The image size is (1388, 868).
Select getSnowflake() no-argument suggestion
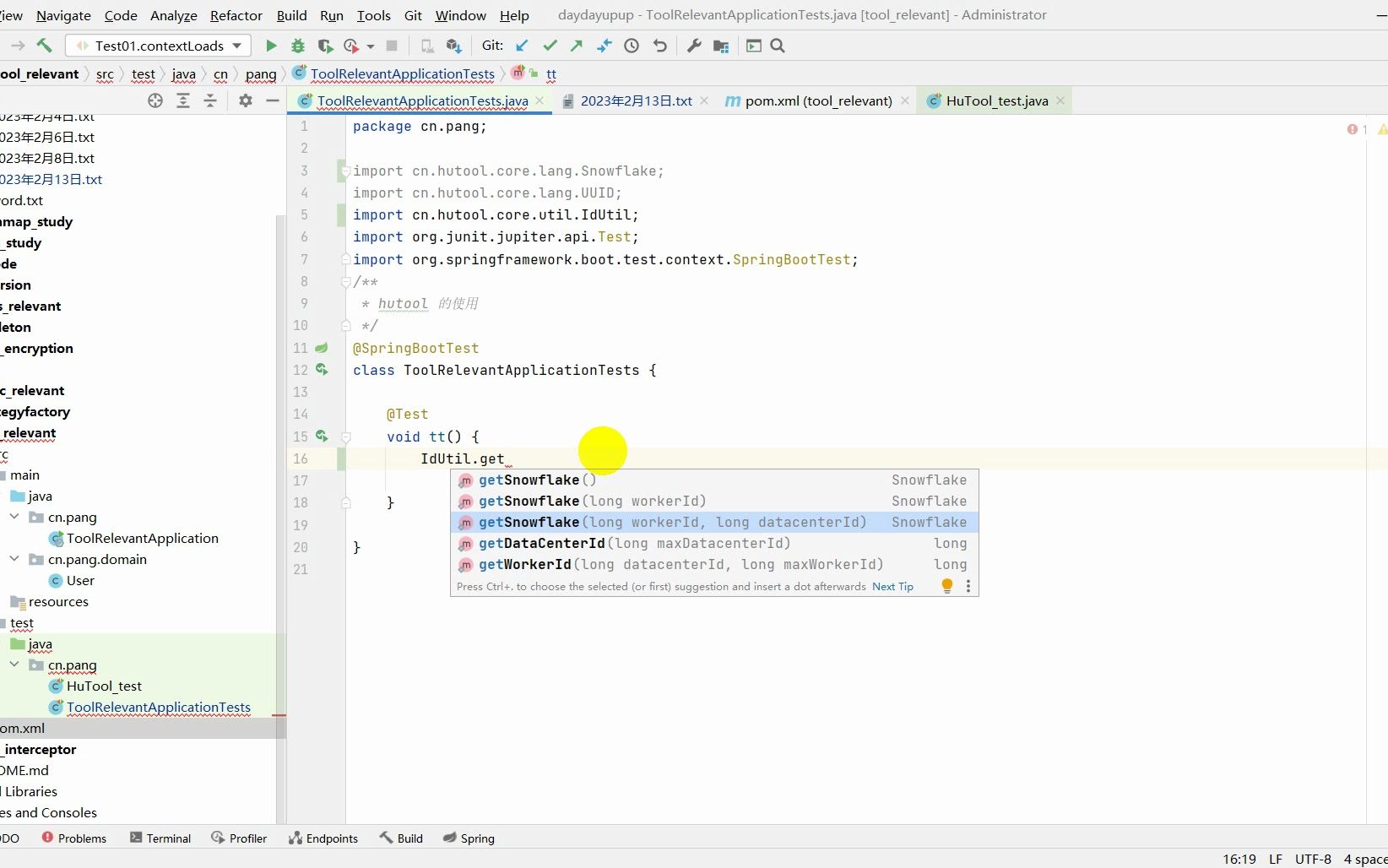point(714,480)
